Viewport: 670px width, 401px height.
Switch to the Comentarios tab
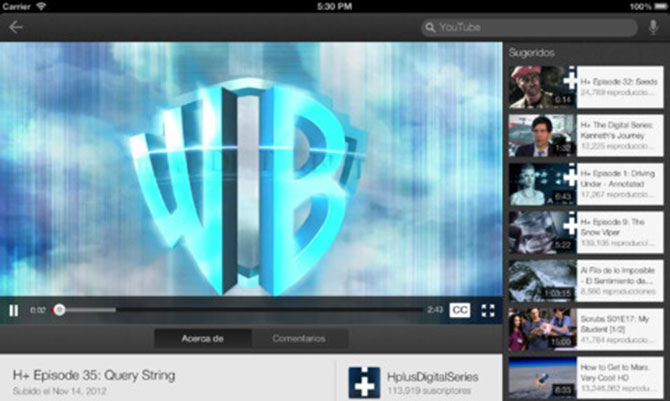tap(299, 339)
